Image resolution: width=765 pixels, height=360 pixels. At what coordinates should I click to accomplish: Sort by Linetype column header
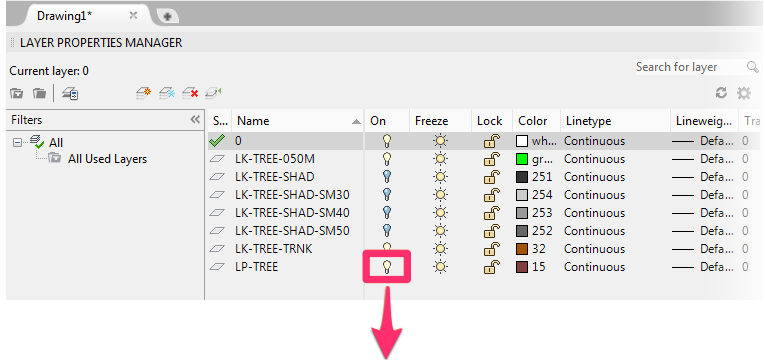click(615, 121)
